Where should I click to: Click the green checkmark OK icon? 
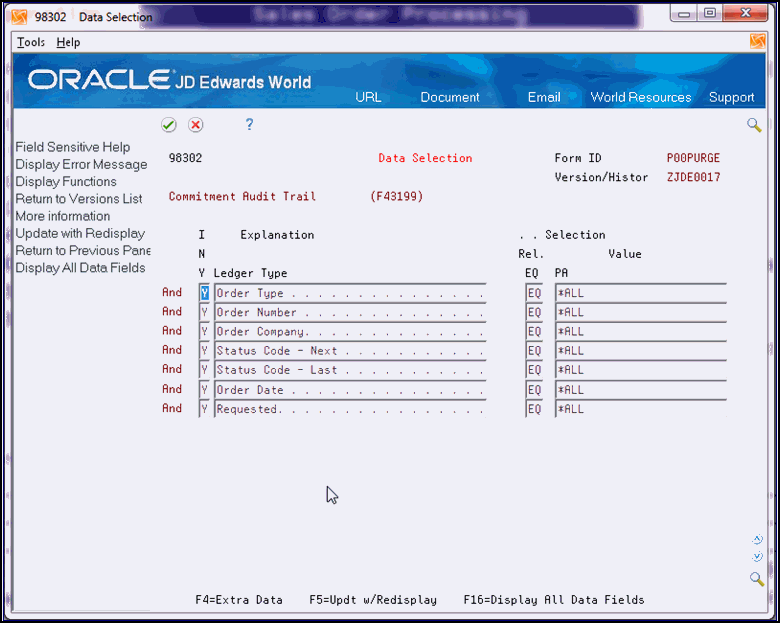click(169, 124)
